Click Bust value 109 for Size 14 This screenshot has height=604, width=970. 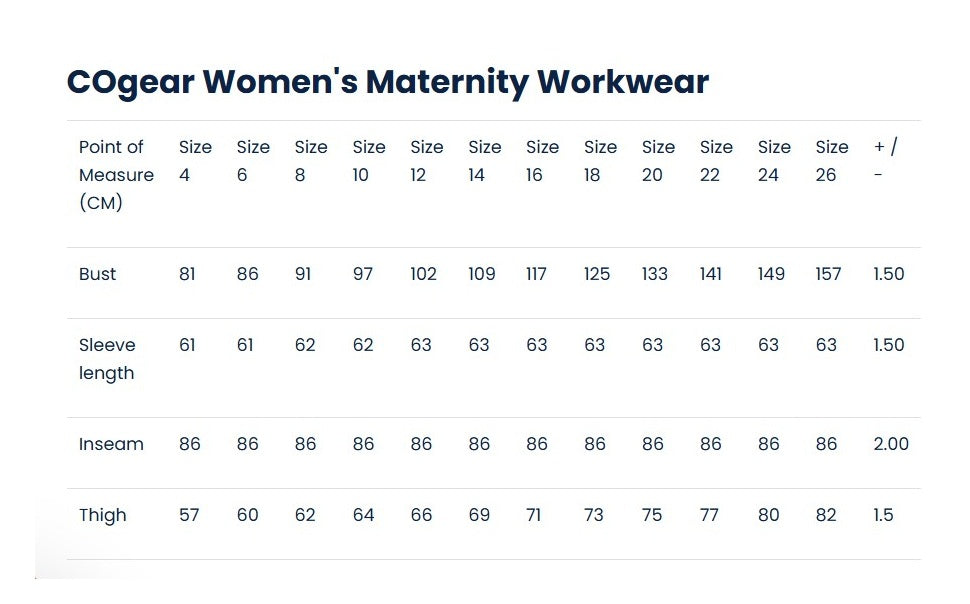(482, 274)
